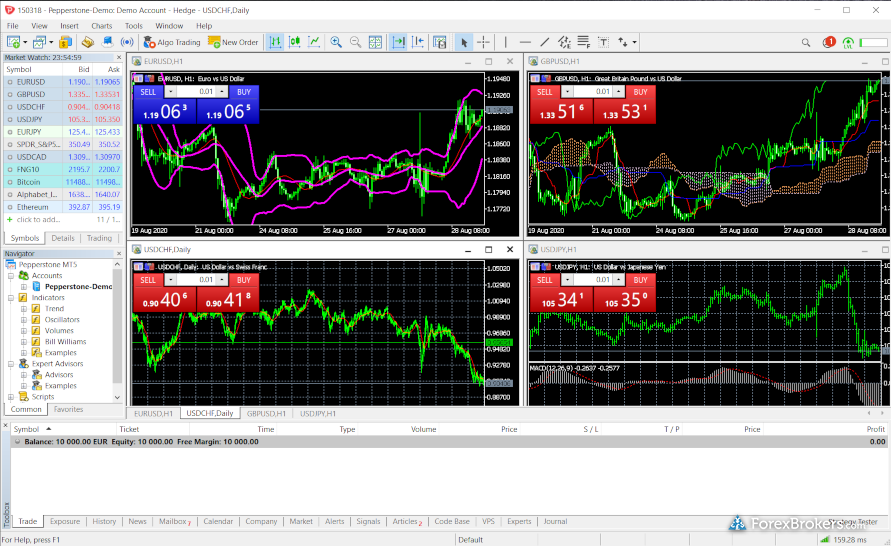
Task: Click the 159.28 ms ping status entry
Action: [x=850, y=540]
